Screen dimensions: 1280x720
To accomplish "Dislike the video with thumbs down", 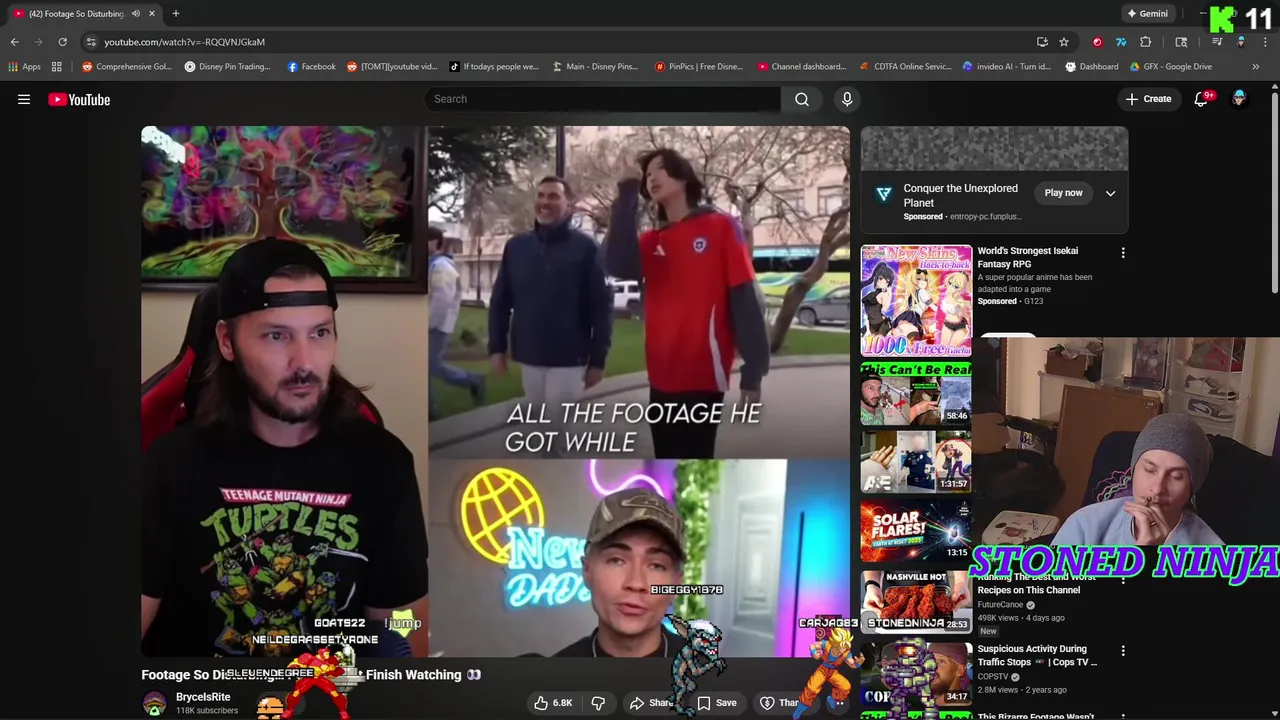I will coord(598,703).
